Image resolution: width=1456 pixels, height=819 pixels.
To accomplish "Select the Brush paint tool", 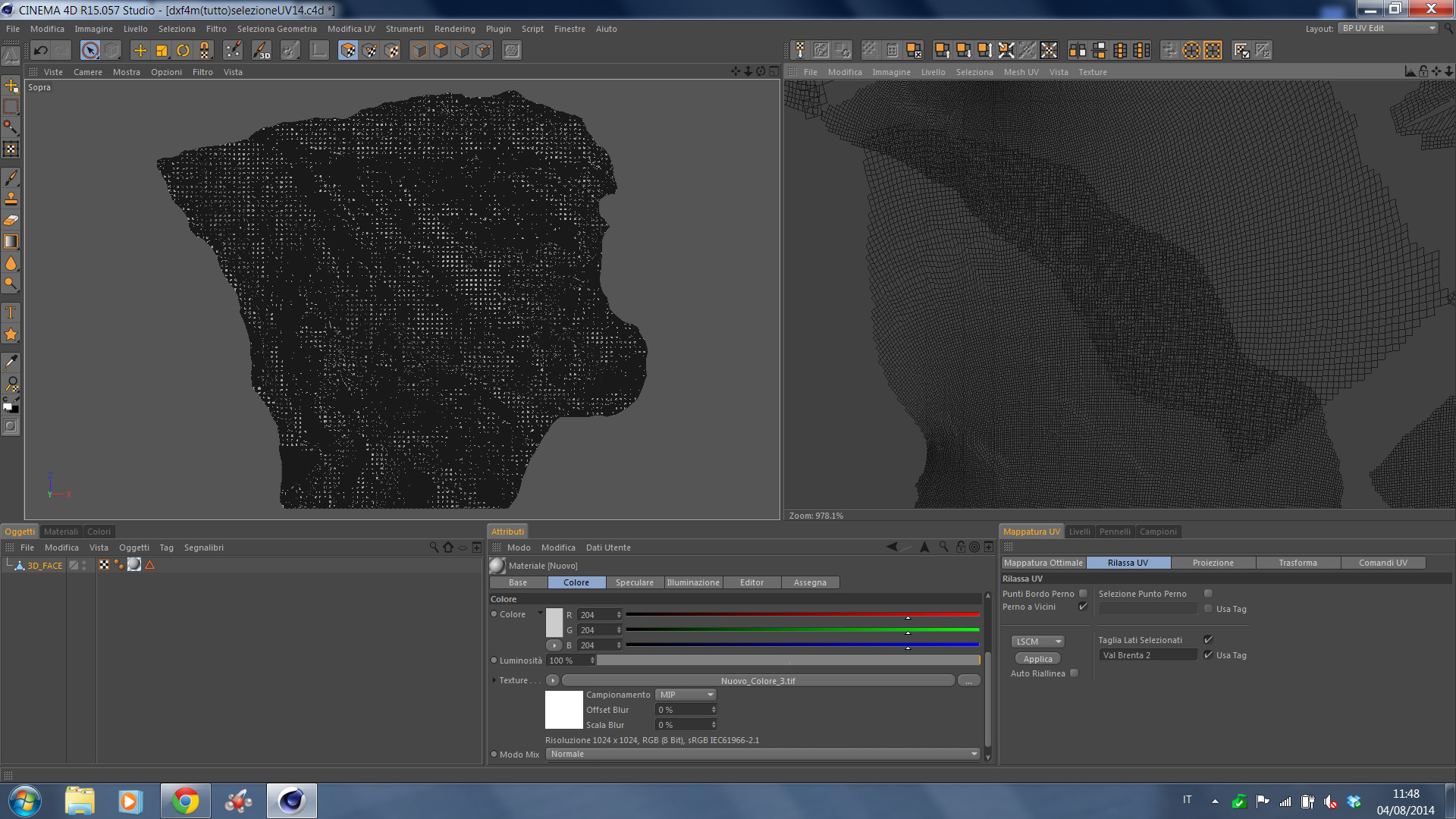I will 11,178.
